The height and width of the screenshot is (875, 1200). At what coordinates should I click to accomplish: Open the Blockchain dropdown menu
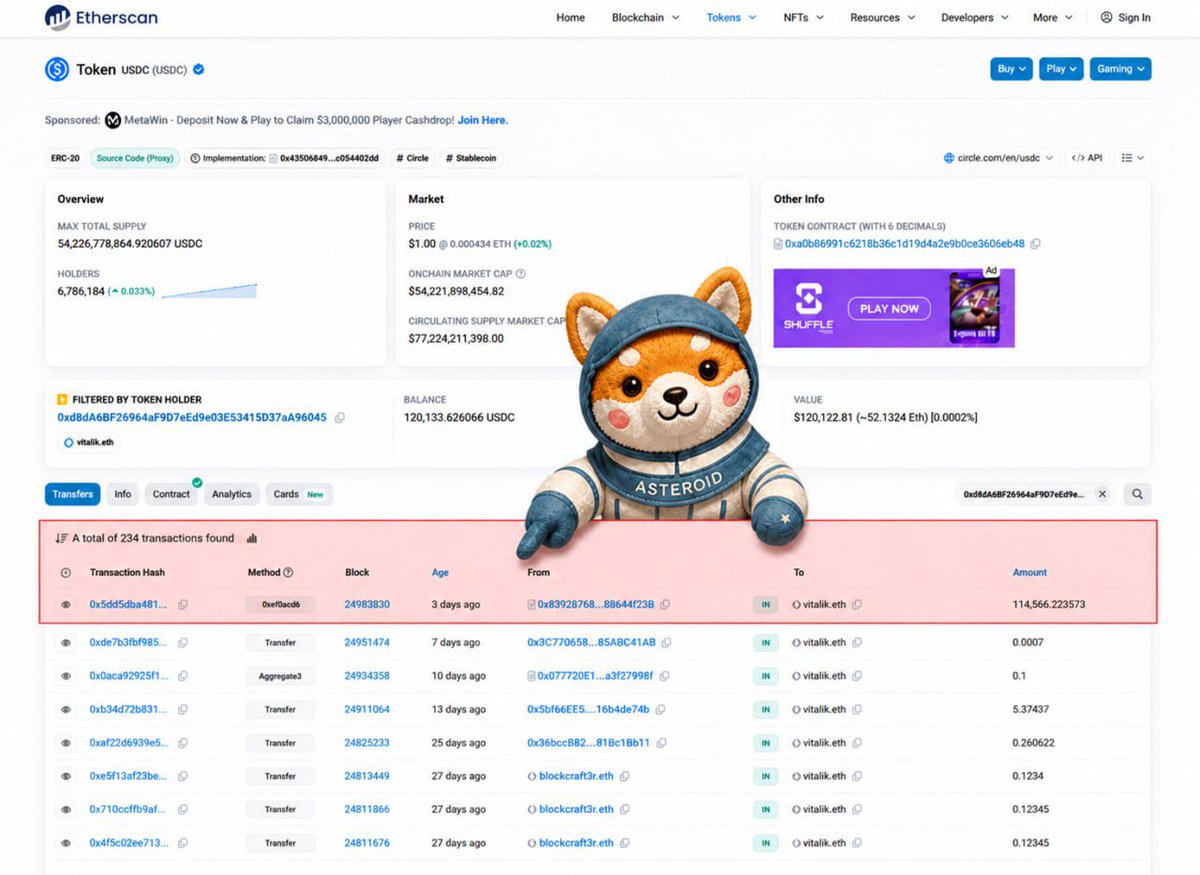click(x=645, y=17)
